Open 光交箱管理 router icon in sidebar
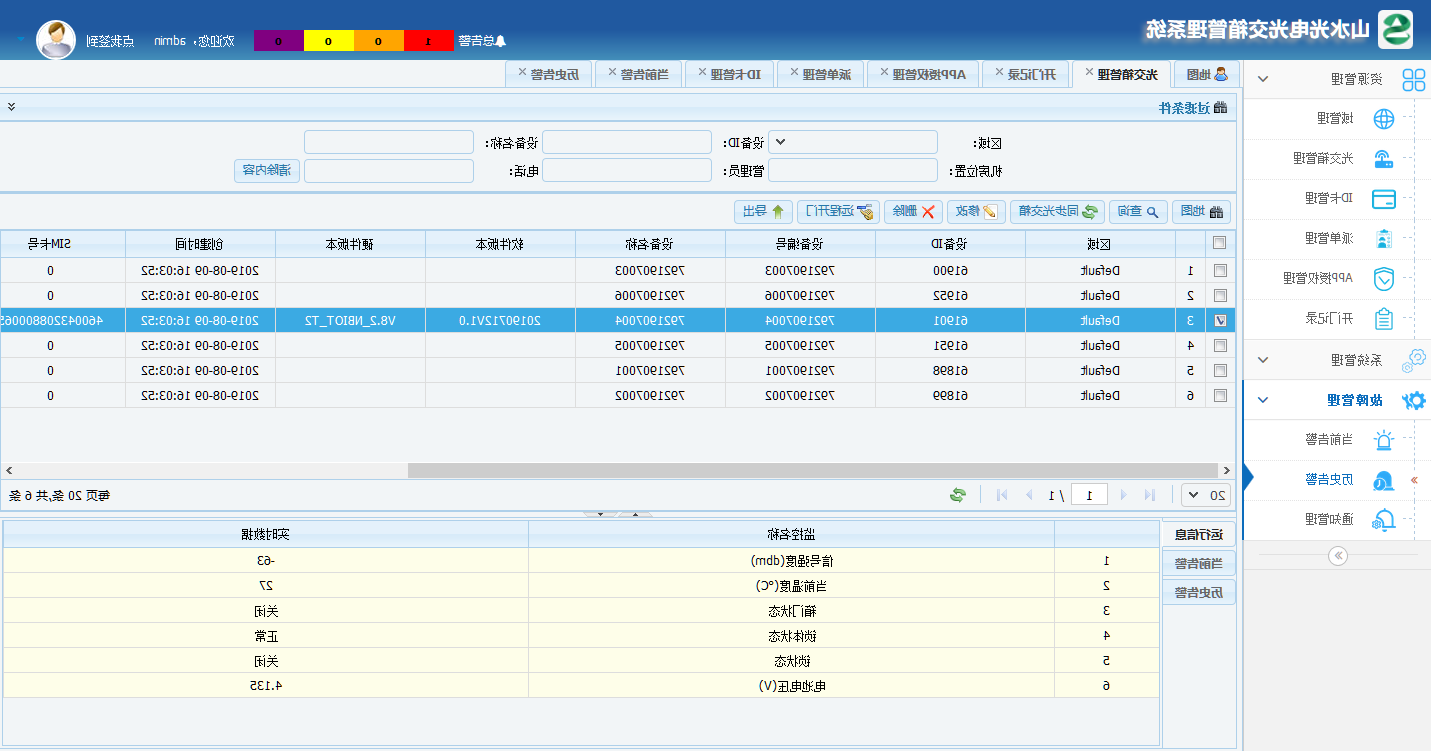Image resolution: width=1431 pixels, height=751 pixels. [1383, 158]
